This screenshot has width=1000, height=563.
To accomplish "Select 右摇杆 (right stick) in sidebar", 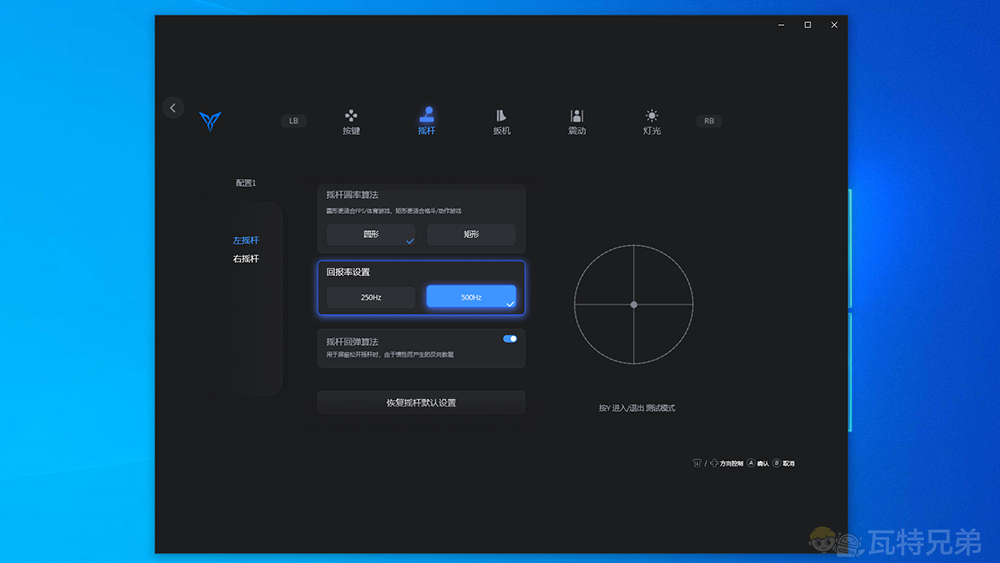I will click(x=246, y=259).
